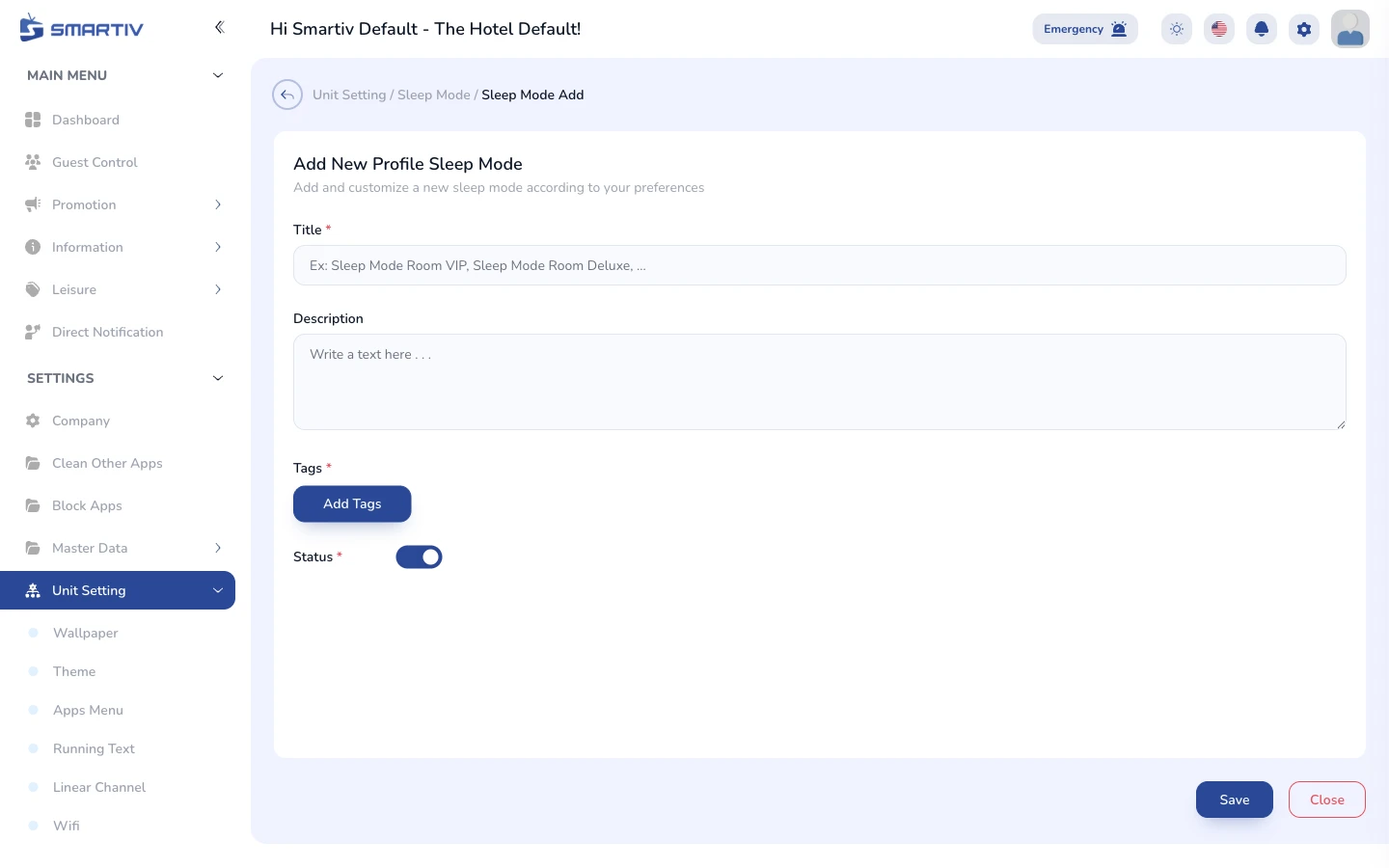Collapse the sidebar with double-chevron icon
The image size is (1389, 868).
coord(219,27)
